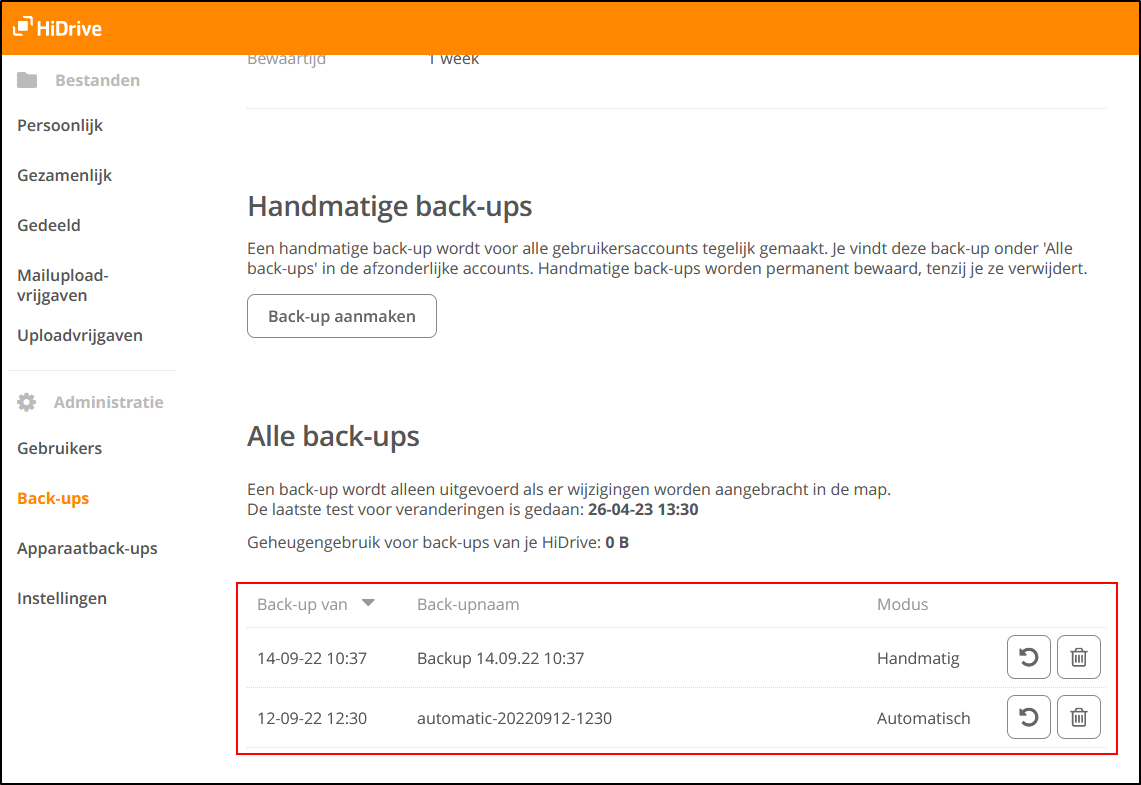1141x785 pixels.
Task: Restore the backup 'automatic-20220912-1230'
Action: pyautogui.click(x=1028, y=717)
